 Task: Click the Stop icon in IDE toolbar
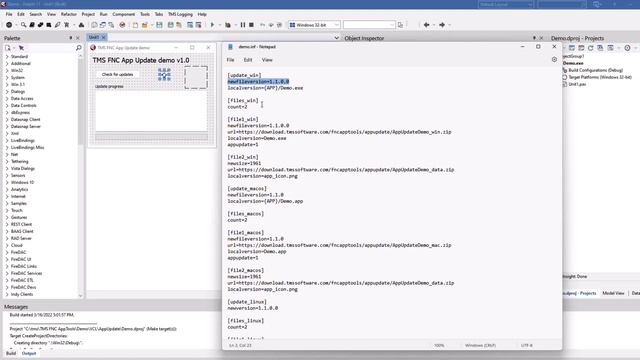(251, 25)
